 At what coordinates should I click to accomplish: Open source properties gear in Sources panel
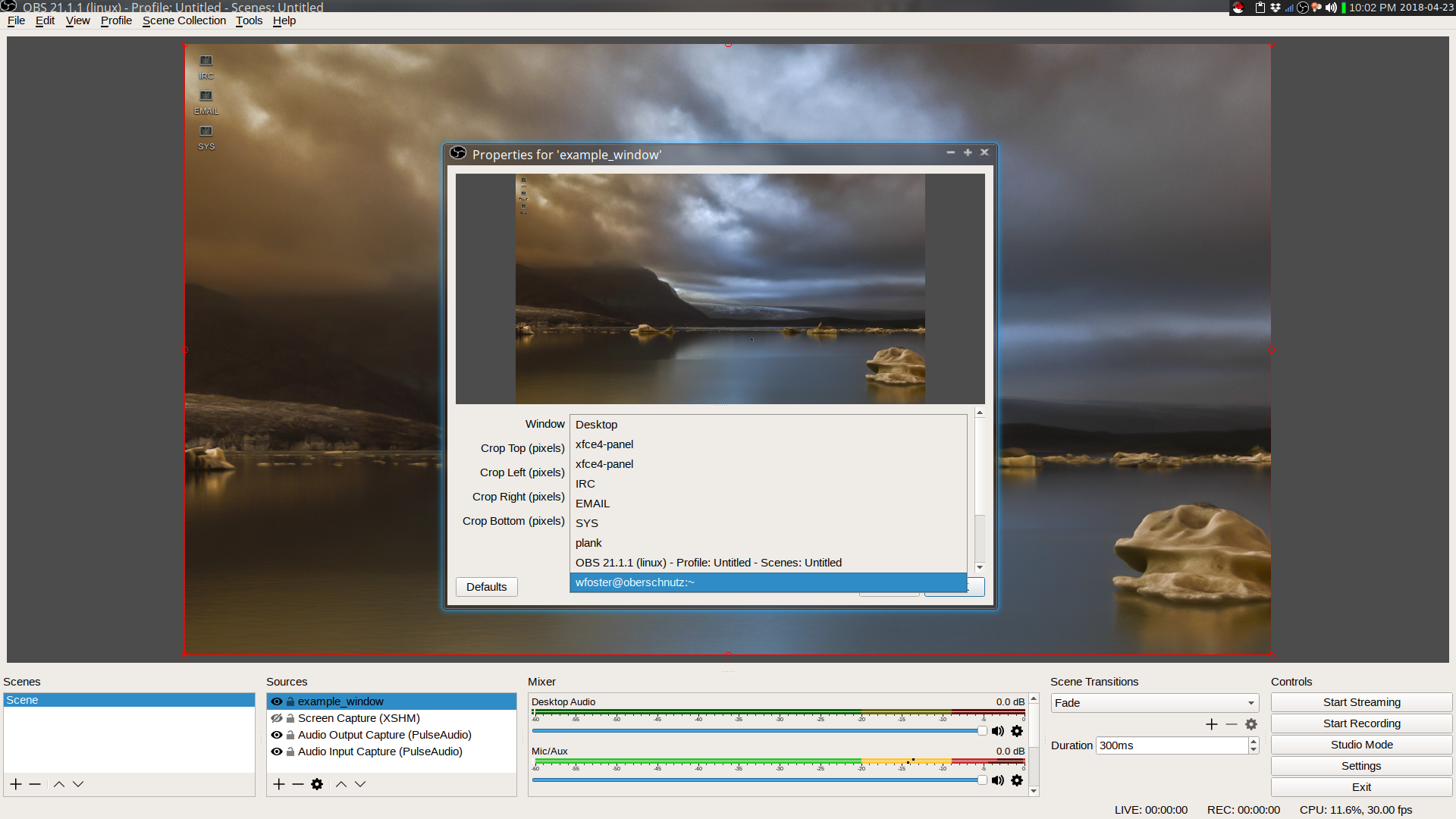[317, 784]
